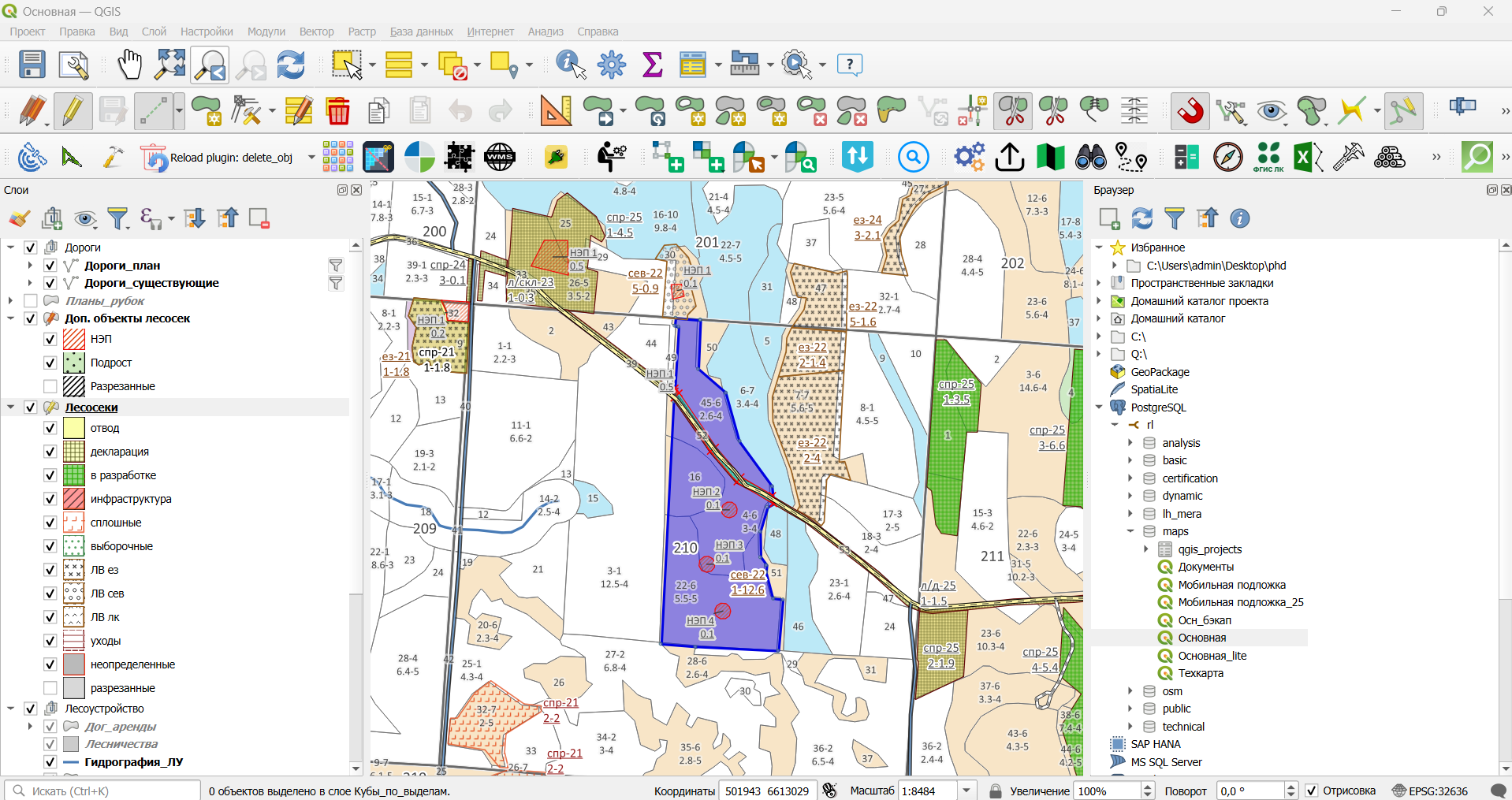The width and height of the screenshot is (1512, 800).
Task: Collapse the Лесосеки layer
Action: click(x=11, y=407)
